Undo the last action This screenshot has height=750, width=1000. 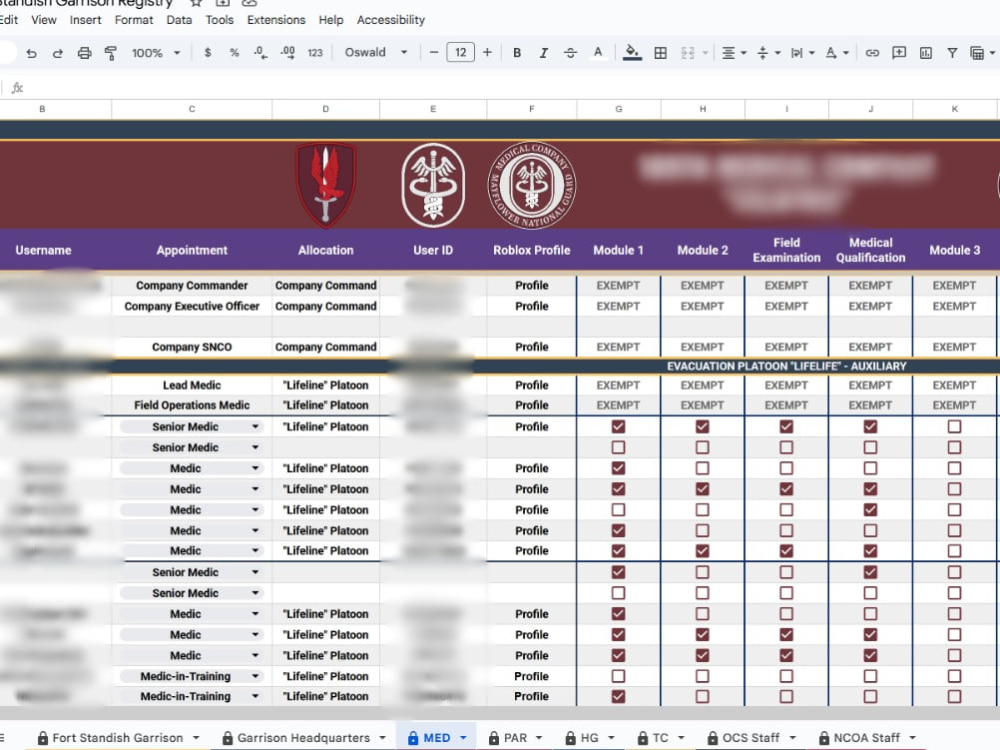pos(31,53)
